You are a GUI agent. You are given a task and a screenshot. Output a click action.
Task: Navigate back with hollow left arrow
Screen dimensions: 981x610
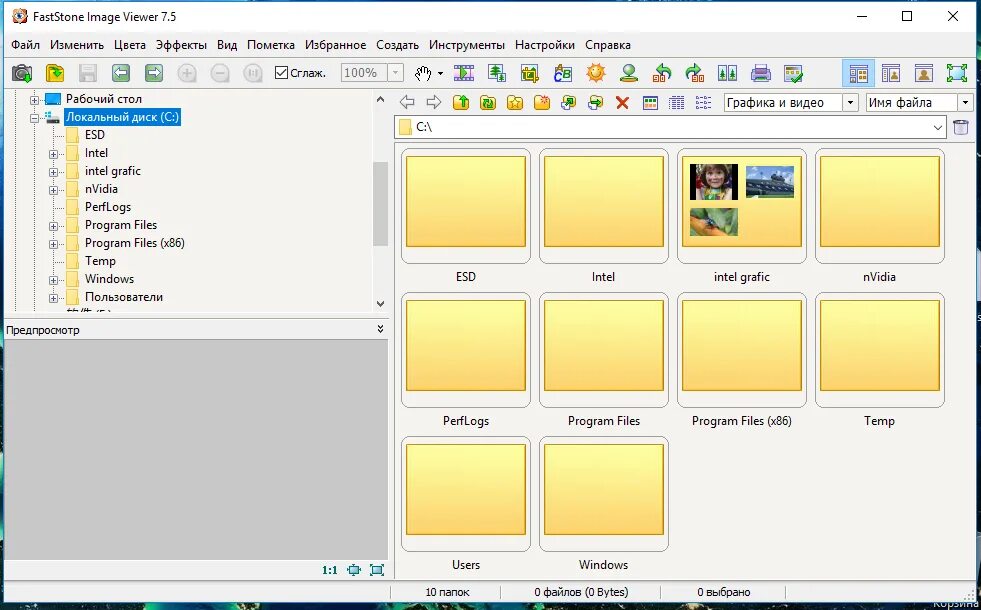coord(407,102)
